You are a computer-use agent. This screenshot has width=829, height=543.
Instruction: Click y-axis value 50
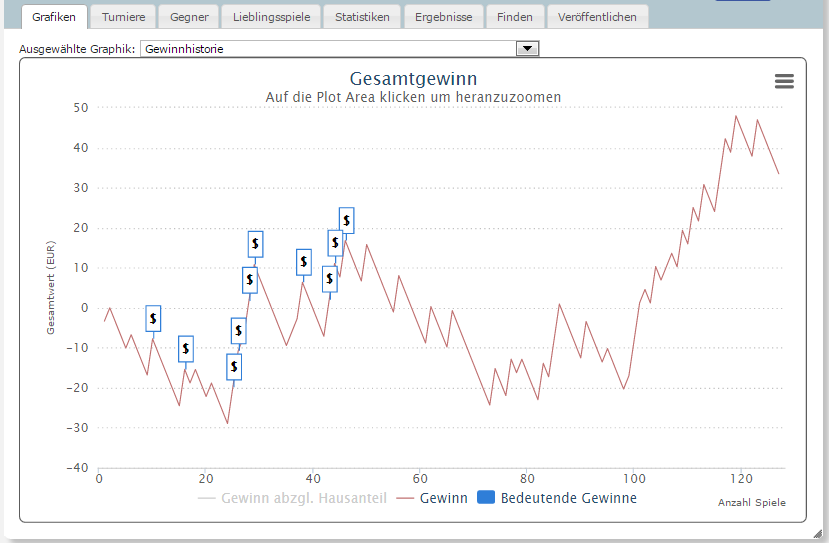click(x=81, y=108)
